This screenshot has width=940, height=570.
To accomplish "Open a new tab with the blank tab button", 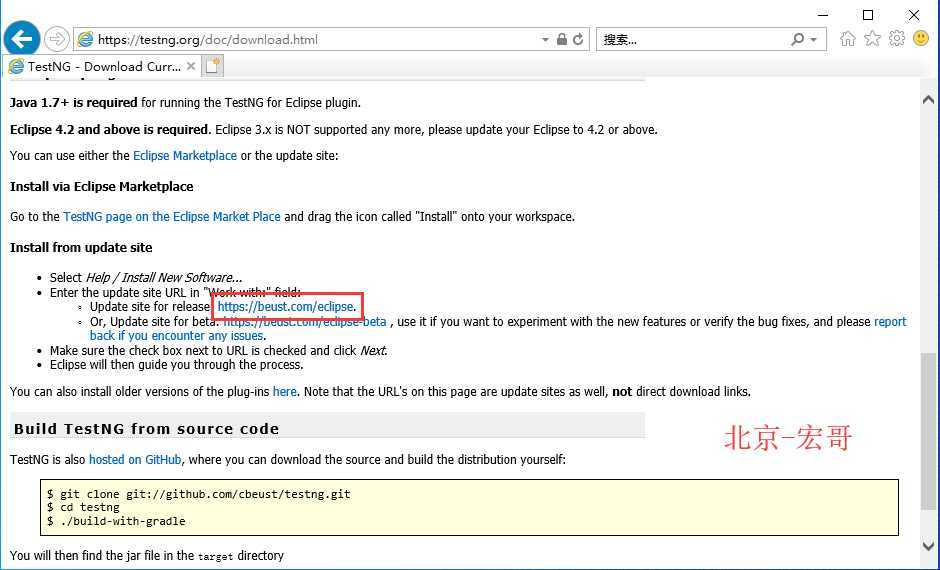I will click(213, 66).
